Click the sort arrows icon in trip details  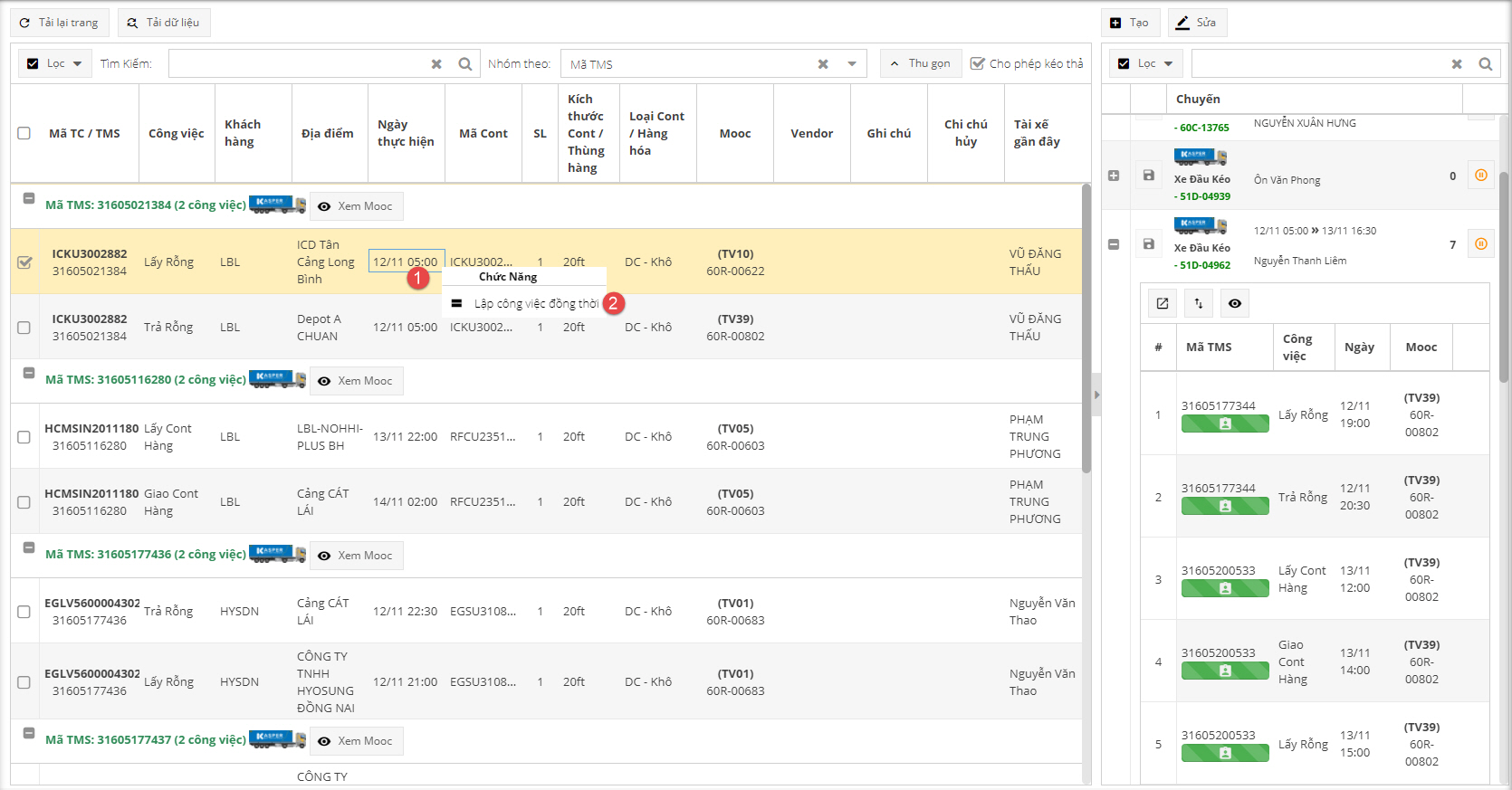[x=1199, y=303]
